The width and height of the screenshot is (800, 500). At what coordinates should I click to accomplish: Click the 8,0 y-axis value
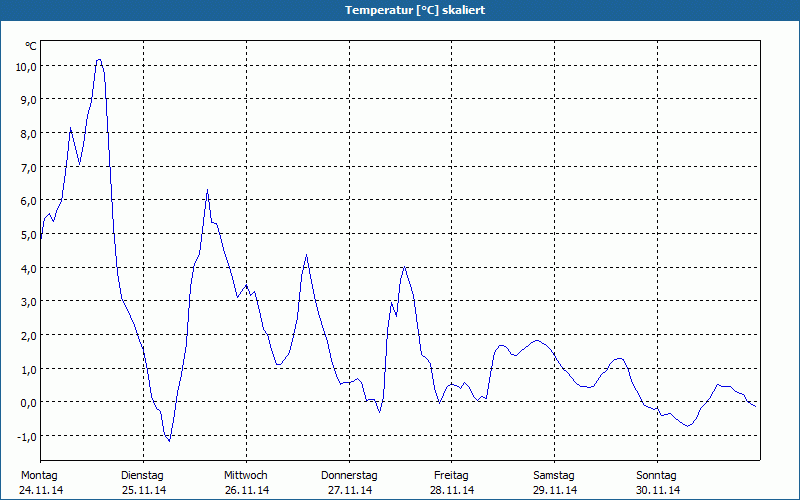(x=29, y=134)
